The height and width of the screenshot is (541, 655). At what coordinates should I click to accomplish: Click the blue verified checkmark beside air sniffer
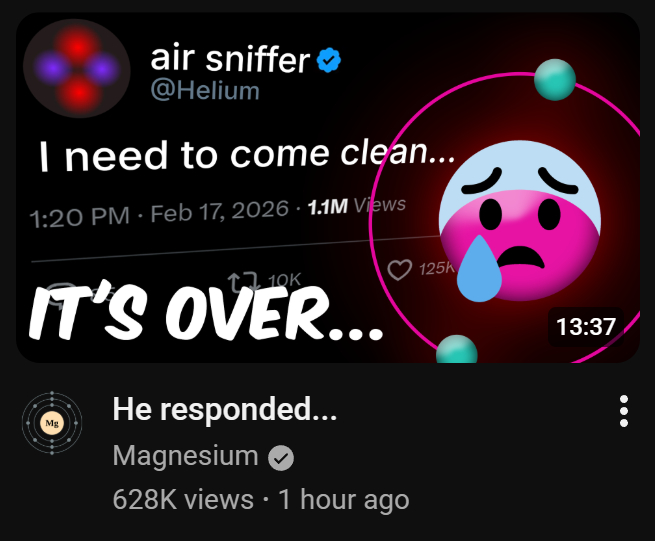click(x=329, y=61)
